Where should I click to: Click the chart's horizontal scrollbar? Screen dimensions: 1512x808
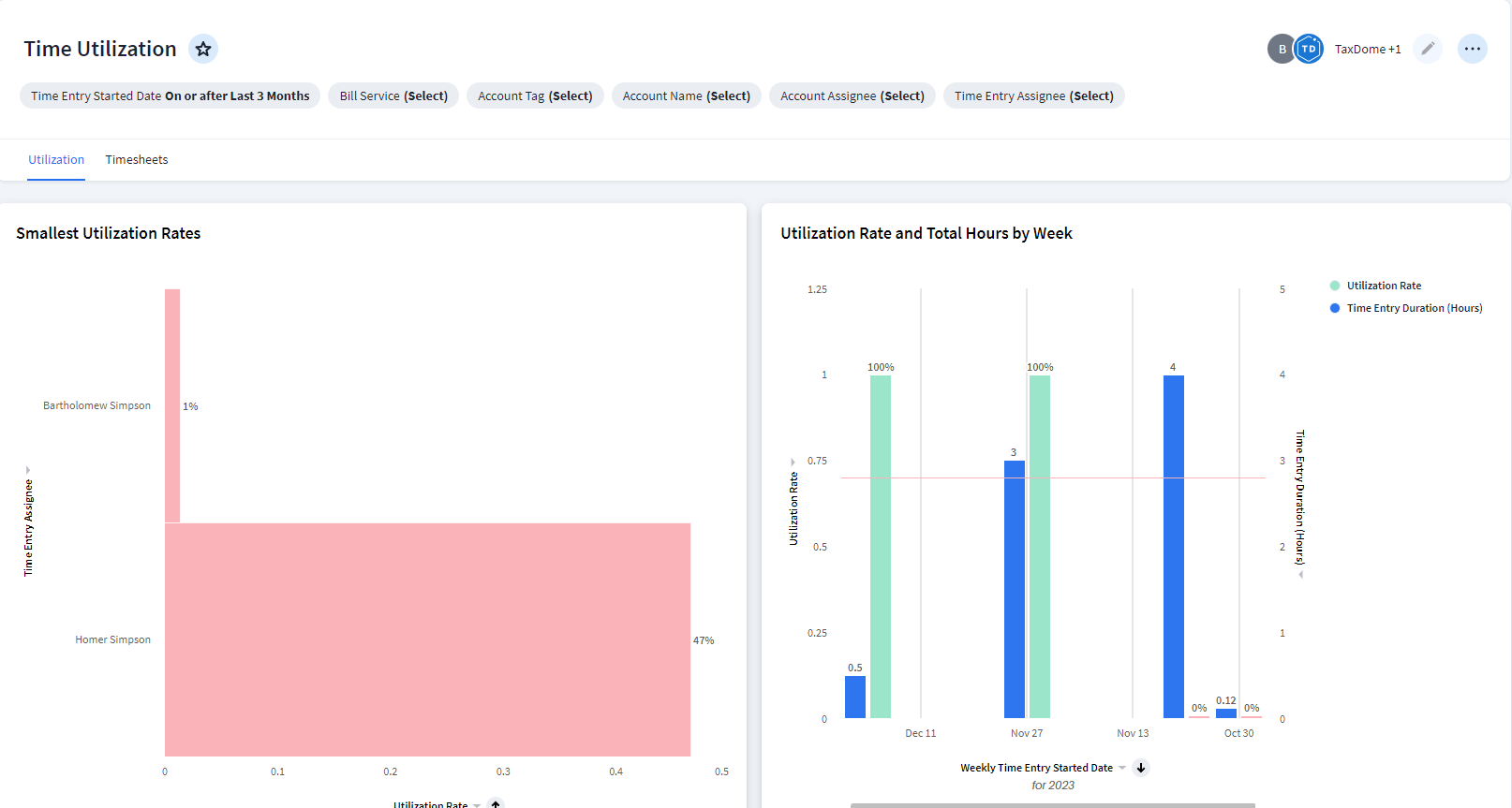tap(1052, 804)
